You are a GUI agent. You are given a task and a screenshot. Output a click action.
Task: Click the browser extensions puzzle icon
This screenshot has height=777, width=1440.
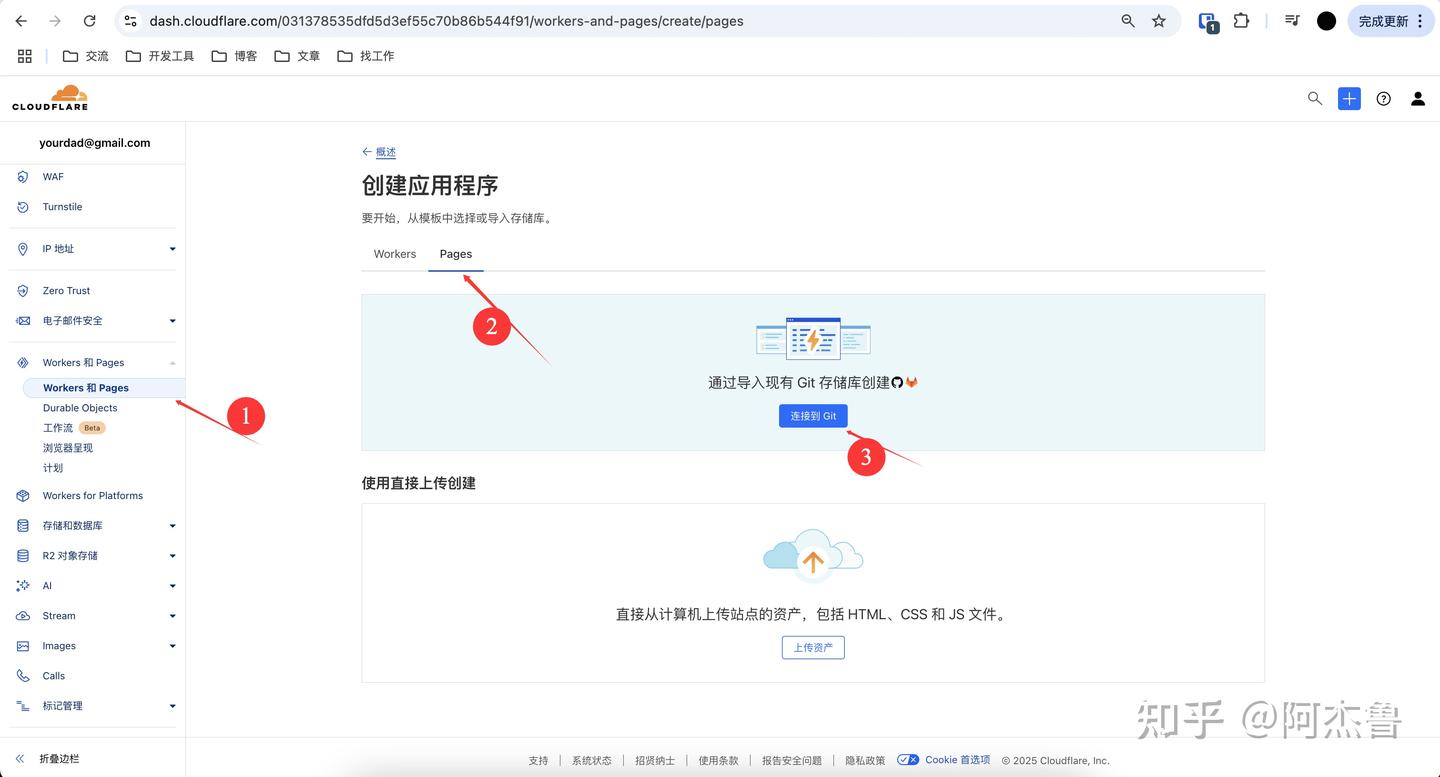(x=1241, y=20)
